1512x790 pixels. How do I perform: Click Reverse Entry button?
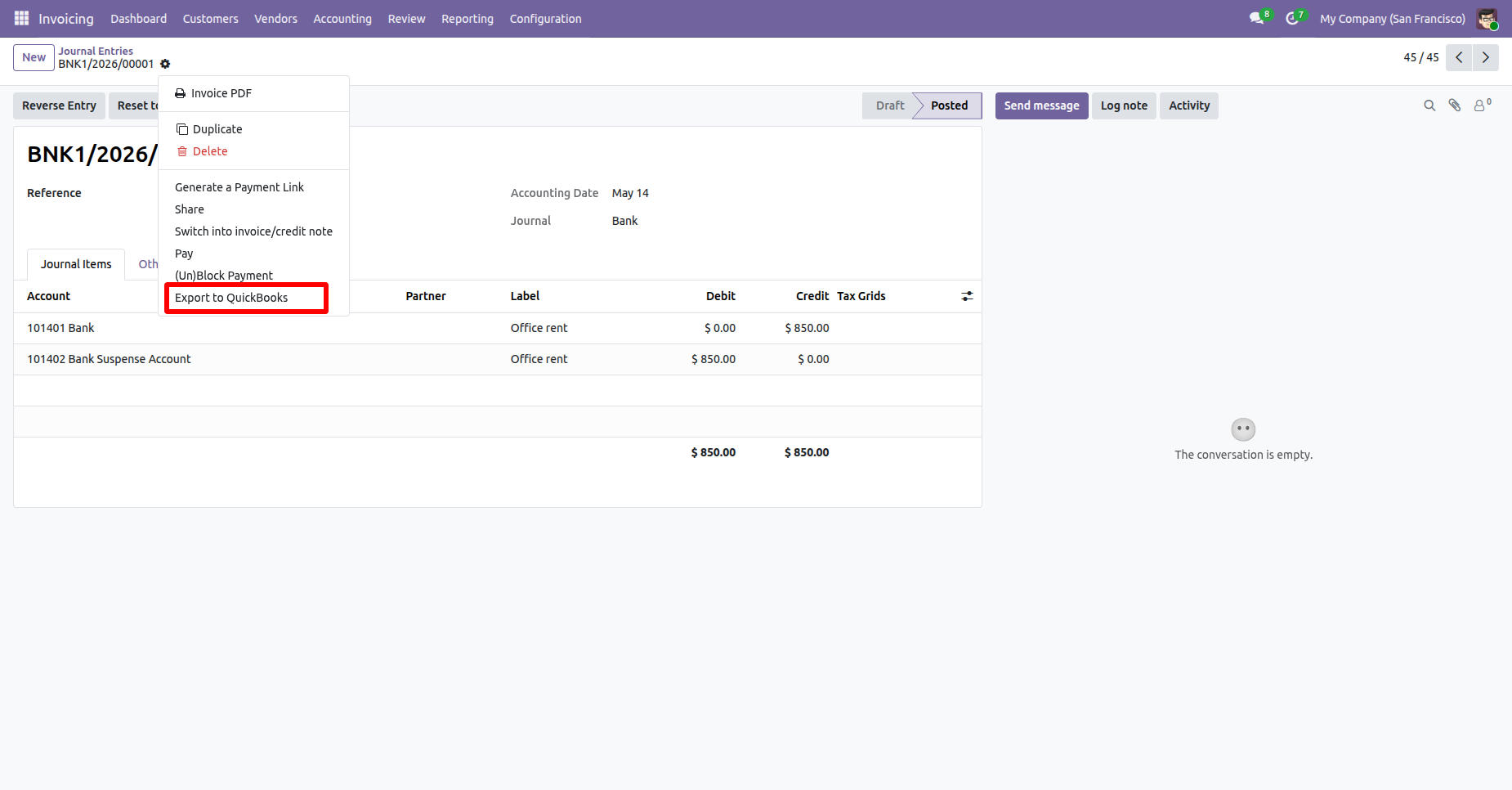pos(59,105)
